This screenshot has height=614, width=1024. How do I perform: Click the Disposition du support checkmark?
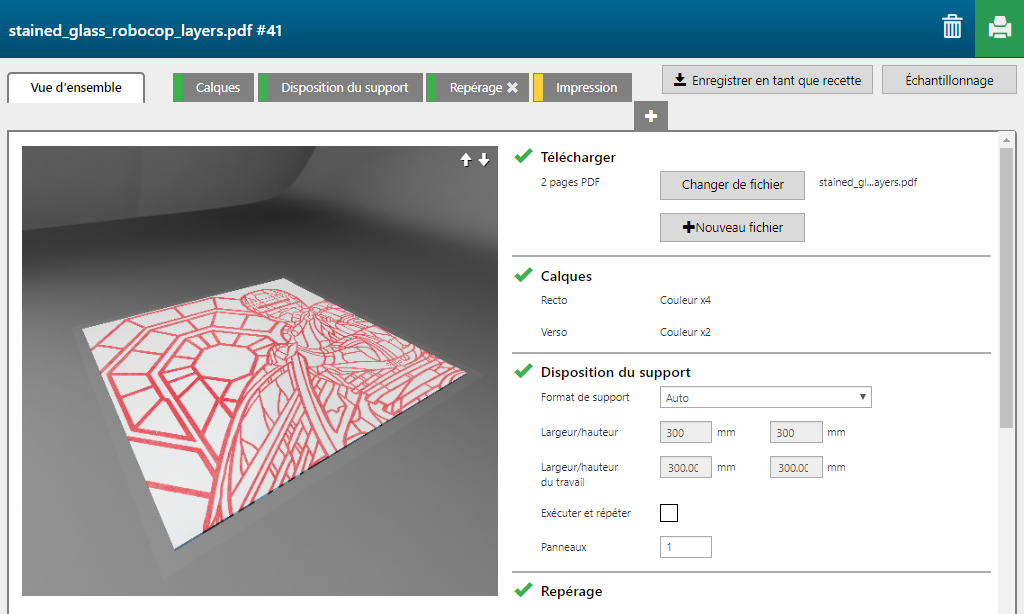coord(523,371)
